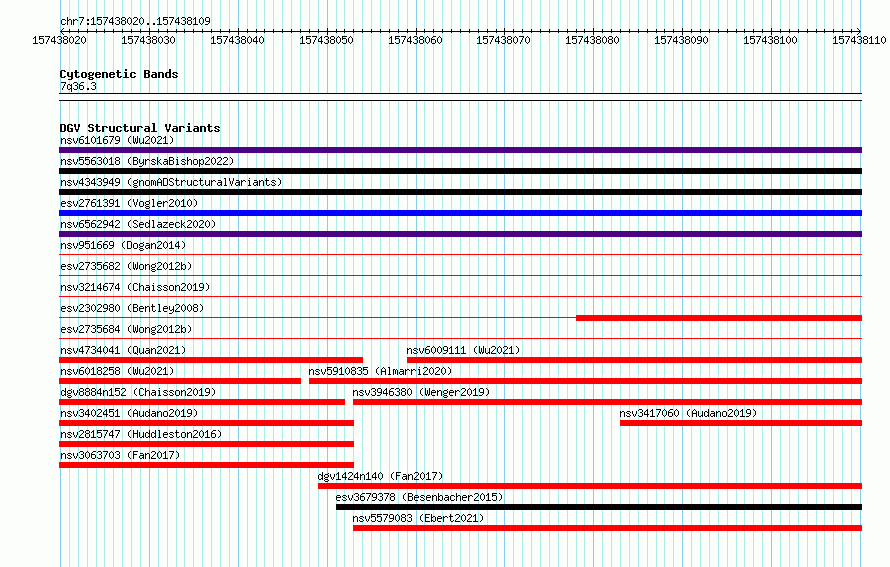Image resolution: width=890 pixels, height=567 pixels.
Task: Click ruler position 157438110
Action: 859,40
